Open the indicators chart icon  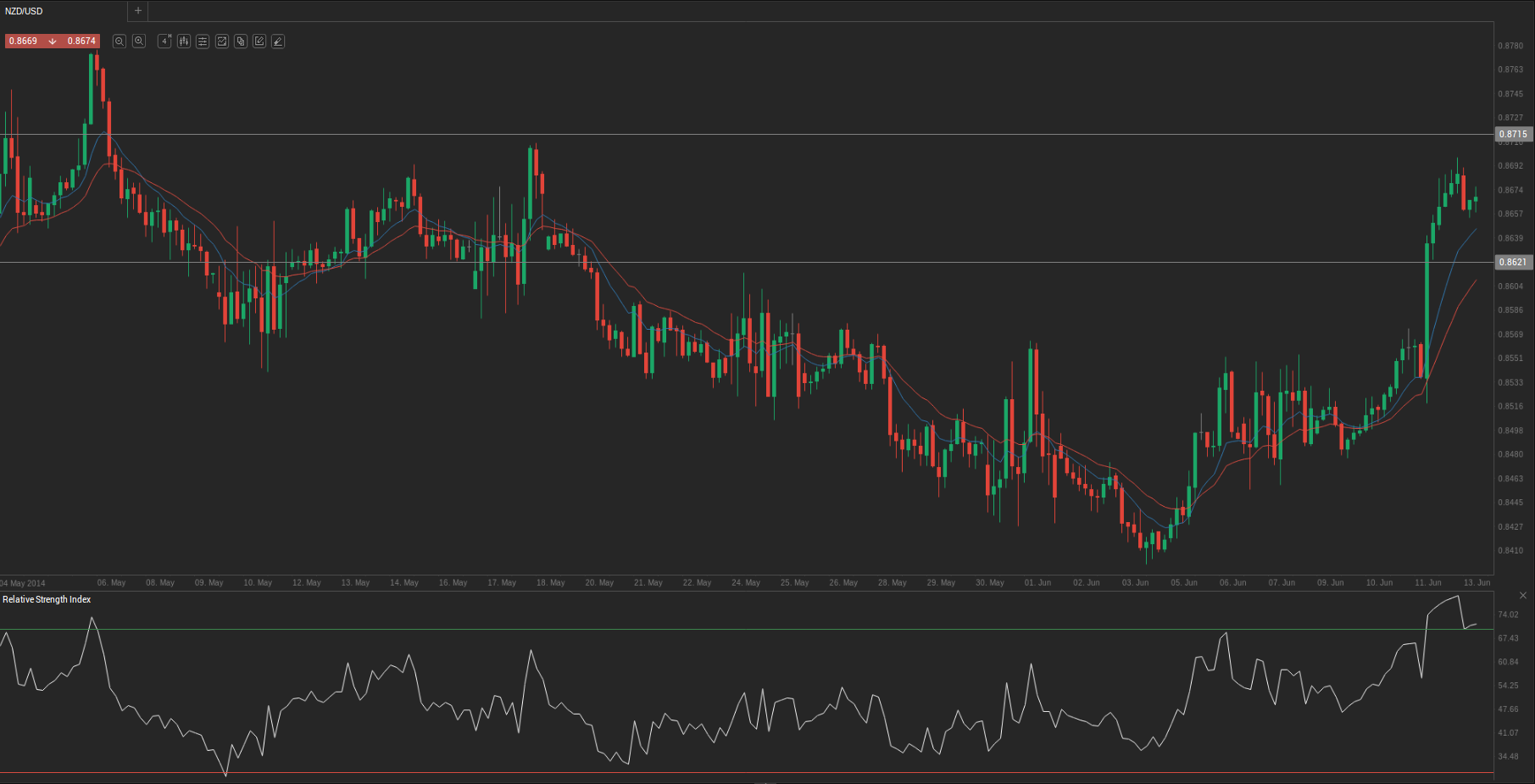222,41
